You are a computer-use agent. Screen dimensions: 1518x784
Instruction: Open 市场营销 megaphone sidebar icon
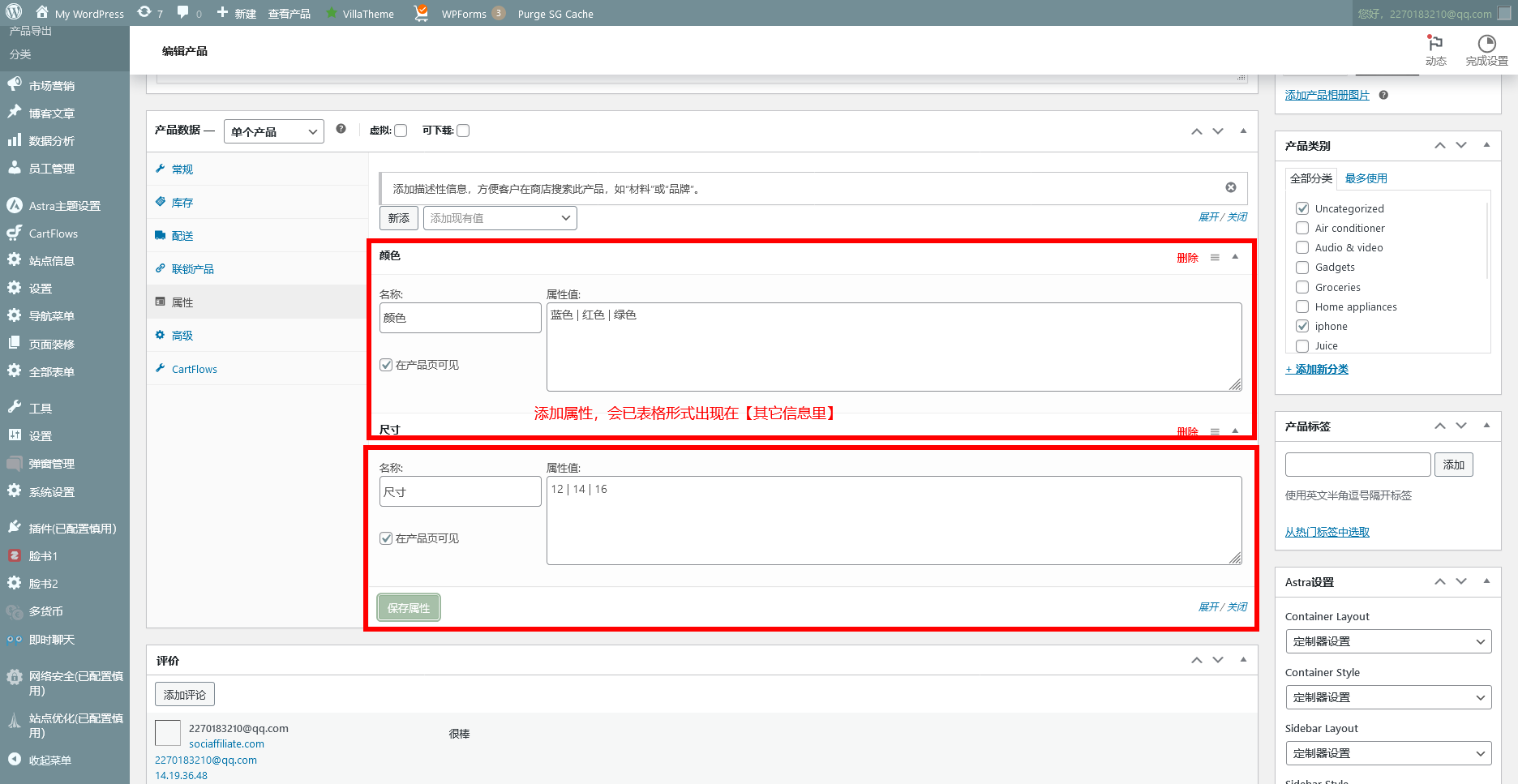(x=14, y=84)
